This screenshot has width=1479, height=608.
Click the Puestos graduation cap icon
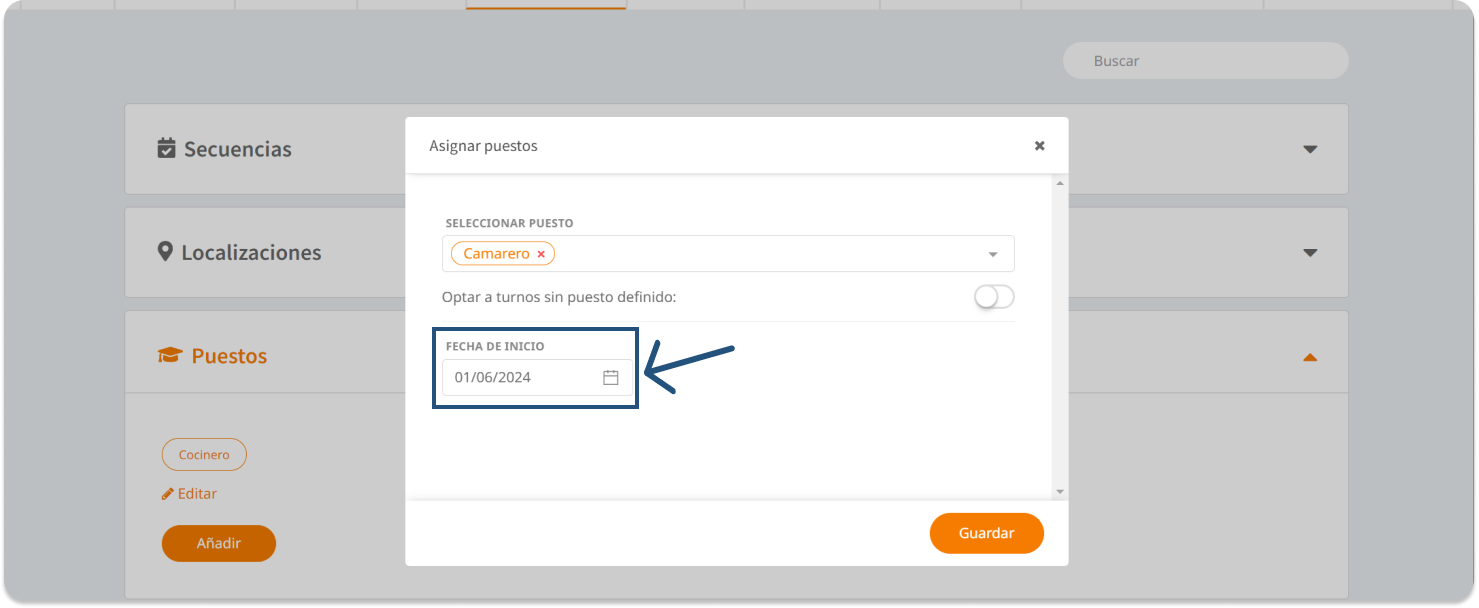point(170,355)
